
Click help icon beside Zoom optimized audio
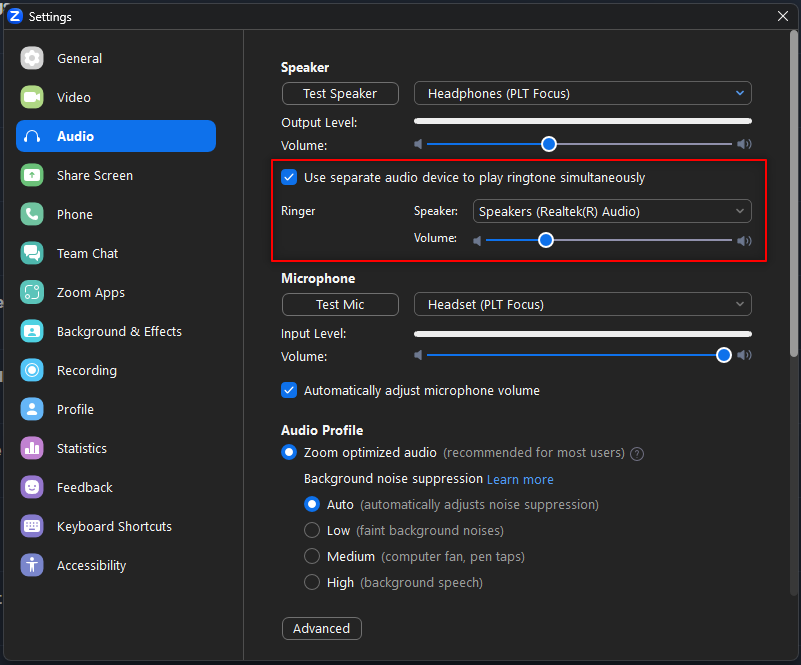pos(637,454)
